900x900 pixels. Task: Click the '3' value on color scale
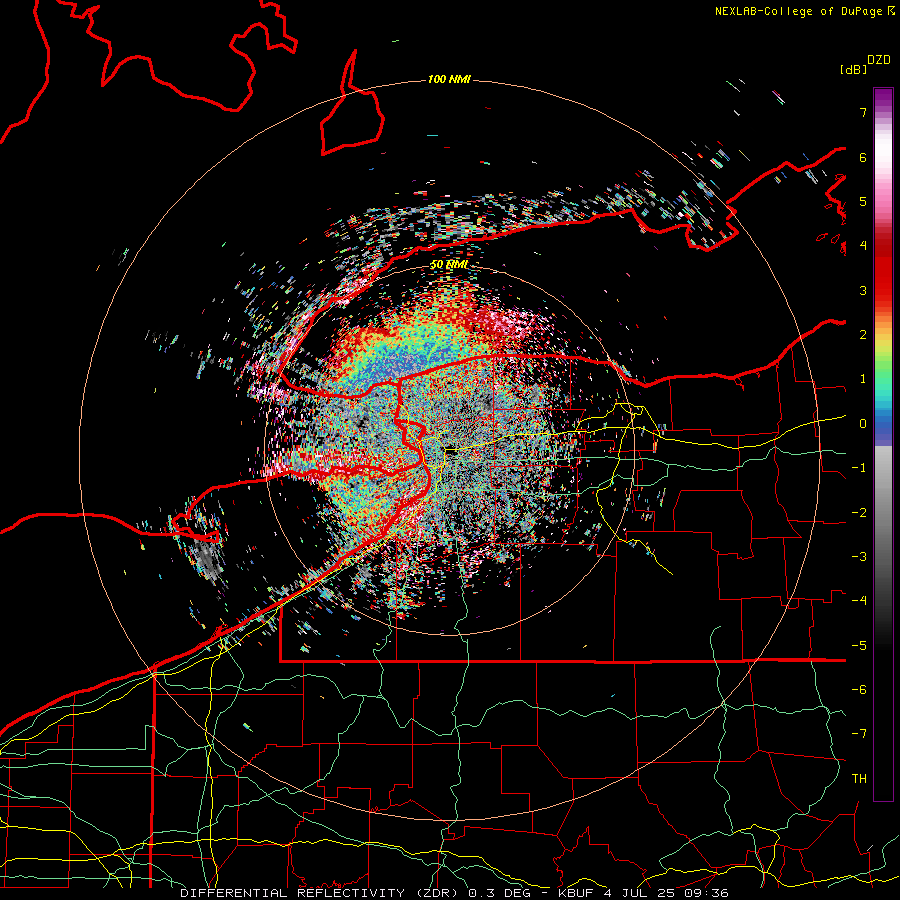click(x=863, y=290)
